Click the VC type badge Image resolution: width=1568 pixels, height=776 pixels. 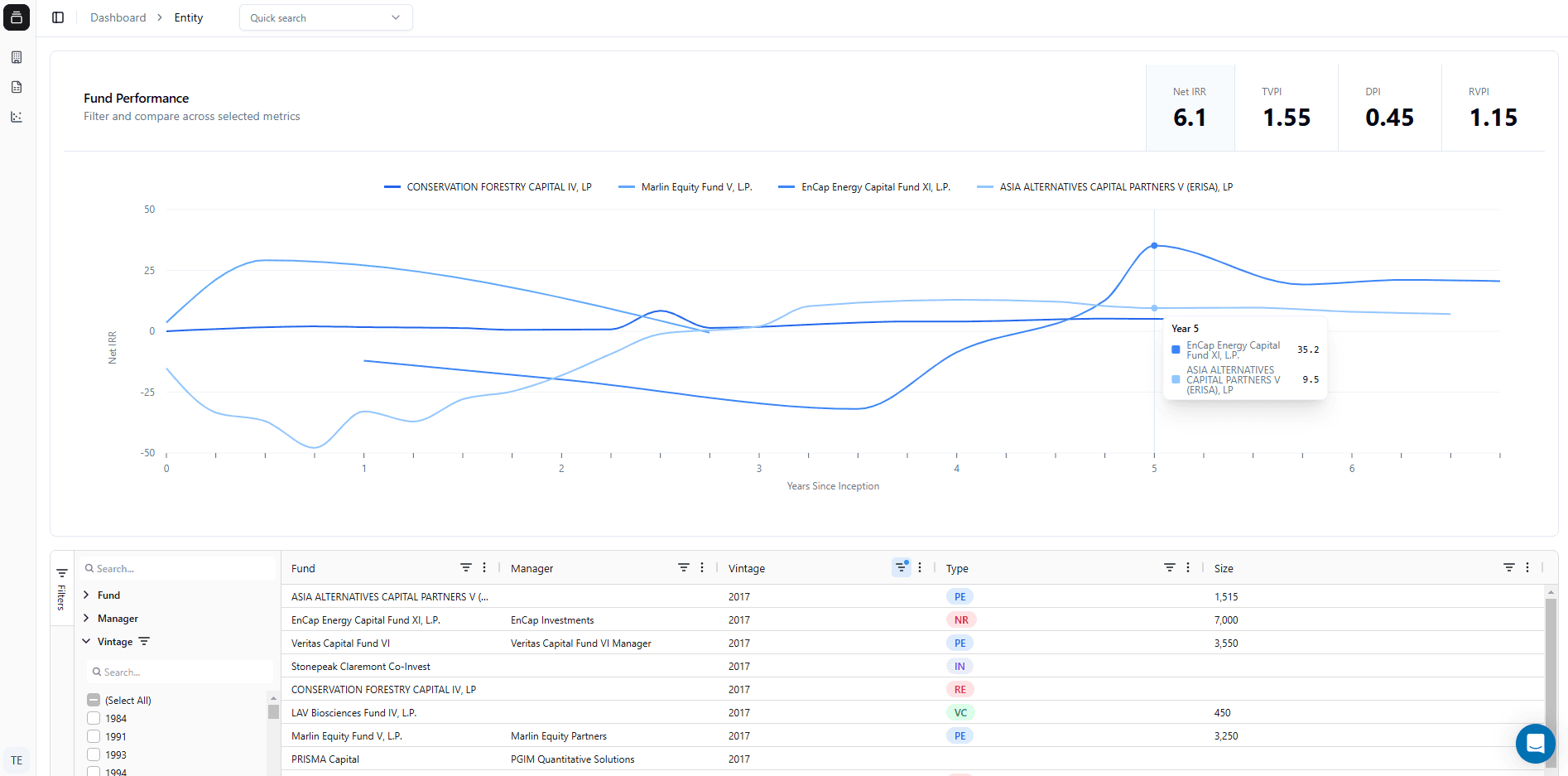[960, 712]
